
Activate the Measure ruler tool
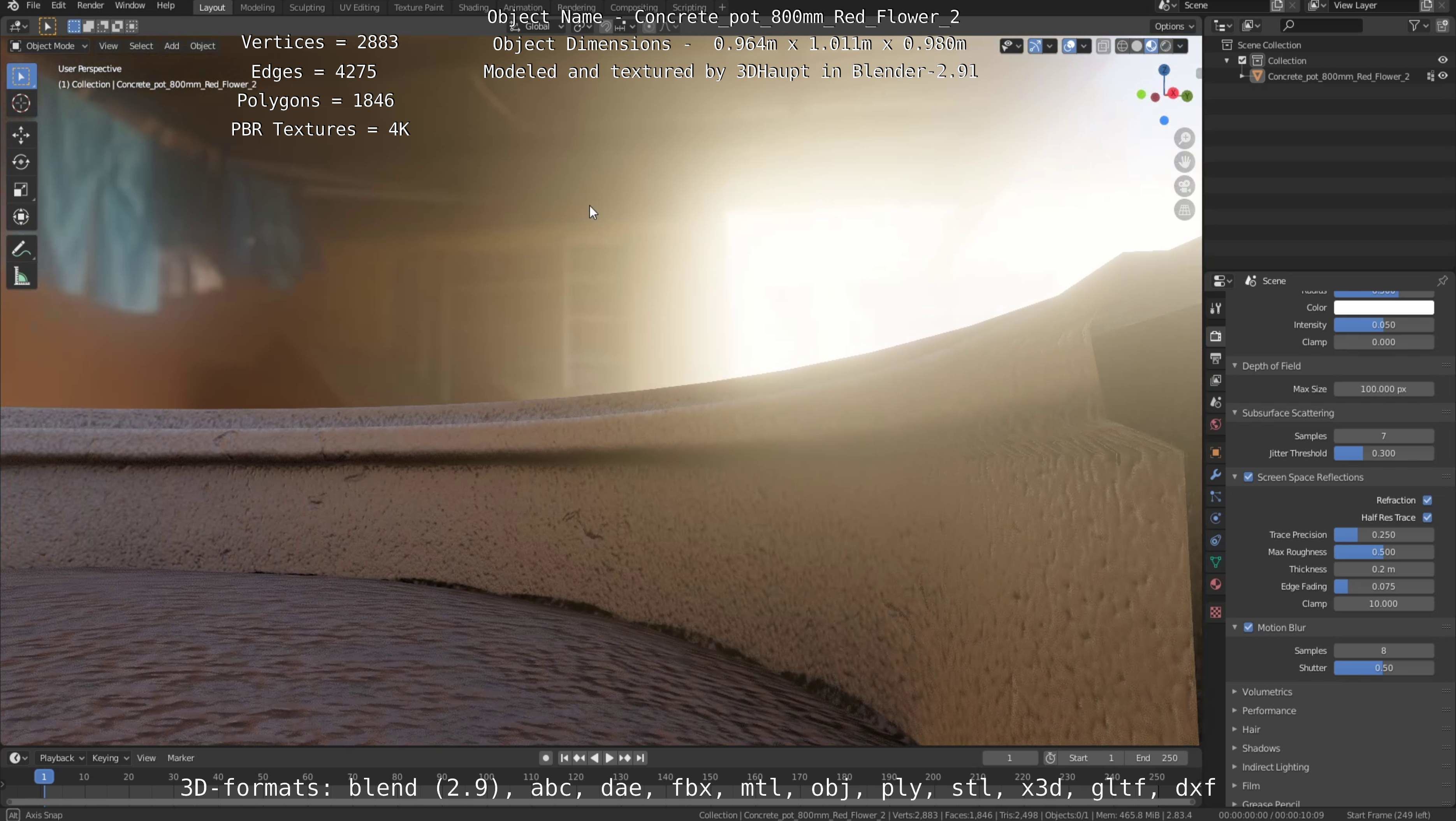point(21,277)
